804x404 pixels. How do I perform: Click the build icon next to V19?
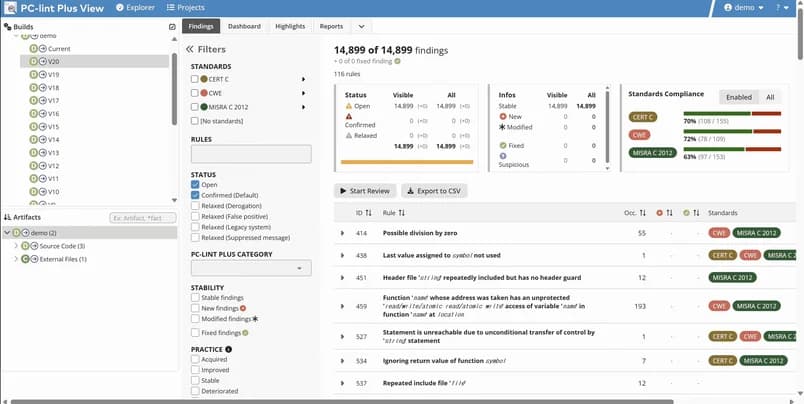click(33, 75)
